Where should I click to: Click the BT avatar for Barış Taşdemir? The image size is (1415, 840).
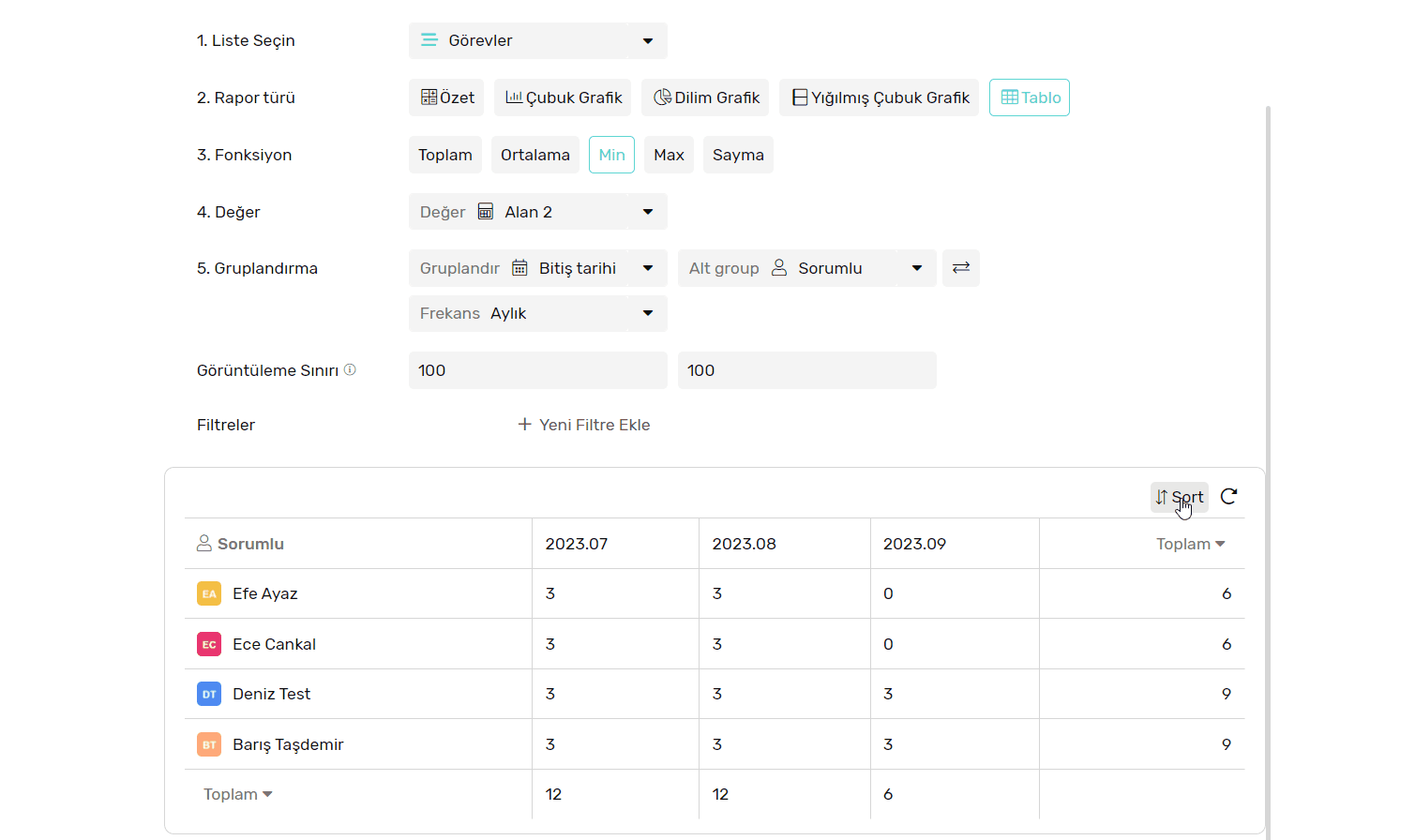pos(209,744)
